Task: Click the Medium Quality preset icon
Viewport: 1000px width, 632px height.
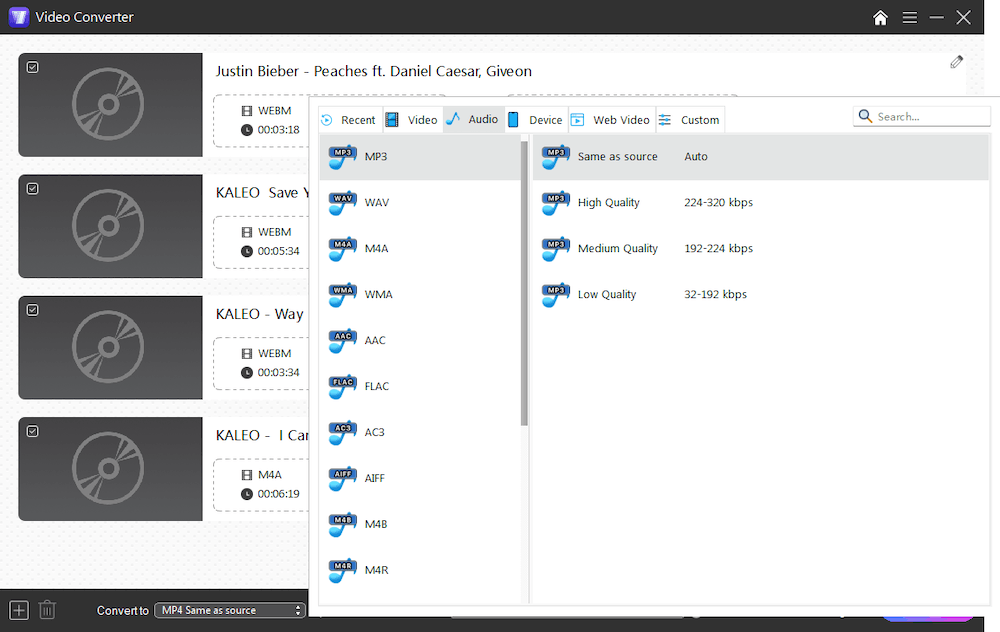Action: (x=555, y=249)
